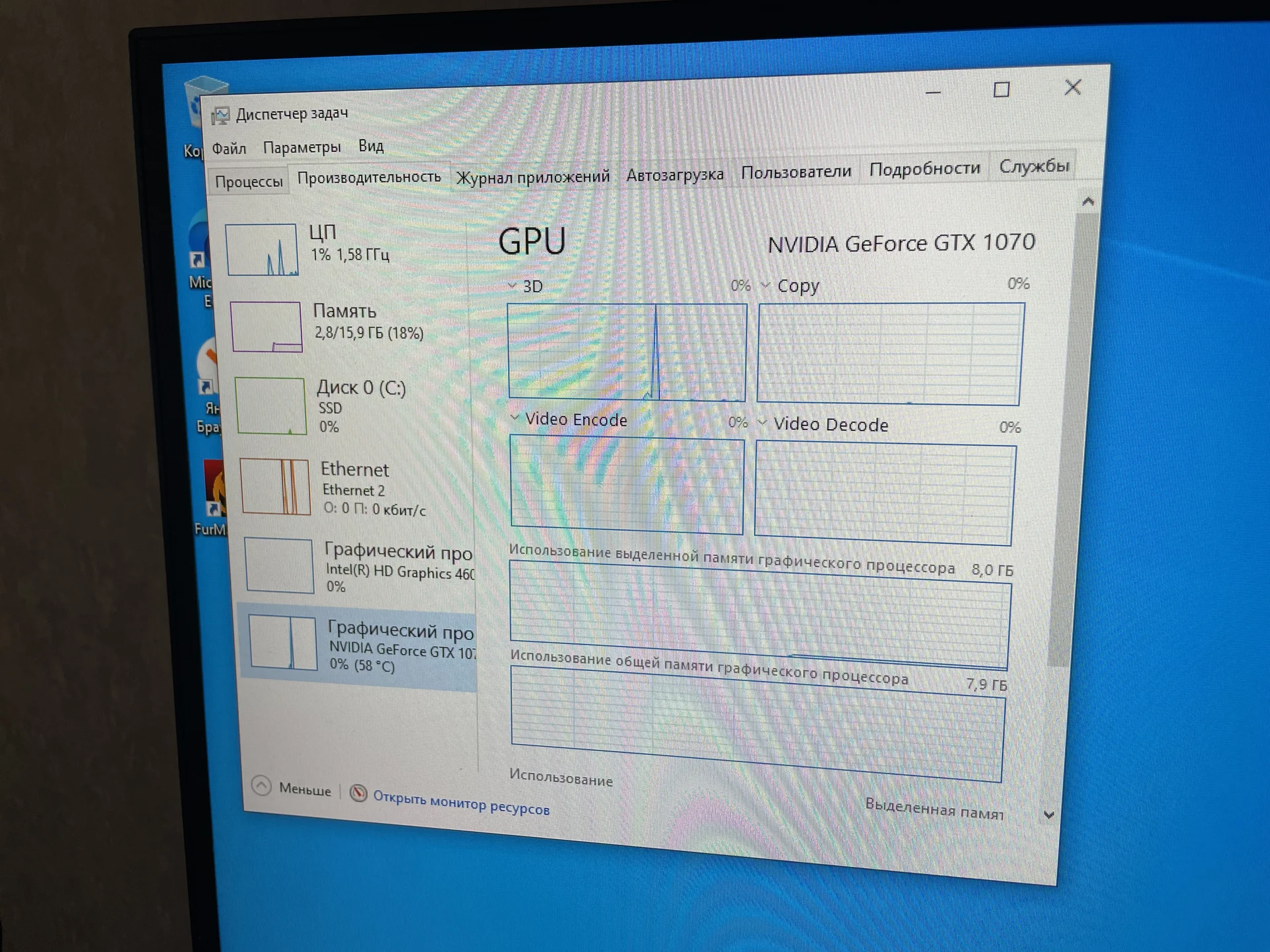Viewport: 1270px width, 952px height.
Task: Click the NVIDIA GeForce GTX 1070 heading
Action: [901, 243]
